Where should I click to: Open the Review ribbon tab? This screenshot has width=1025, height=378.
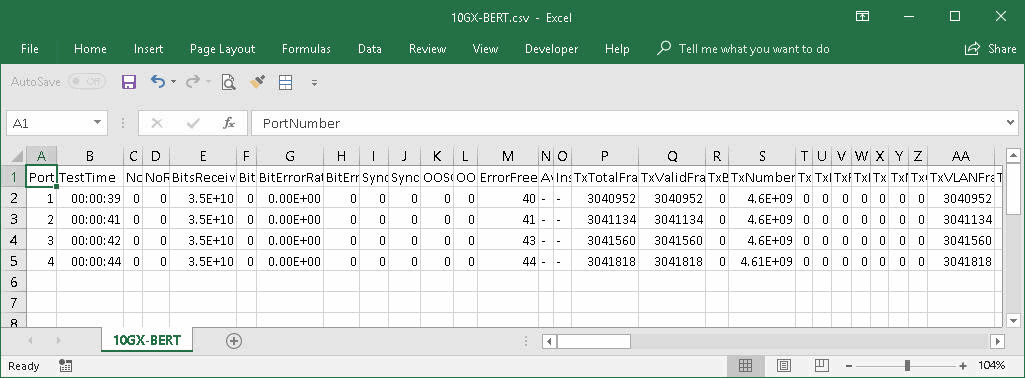[x=428, y=49]
